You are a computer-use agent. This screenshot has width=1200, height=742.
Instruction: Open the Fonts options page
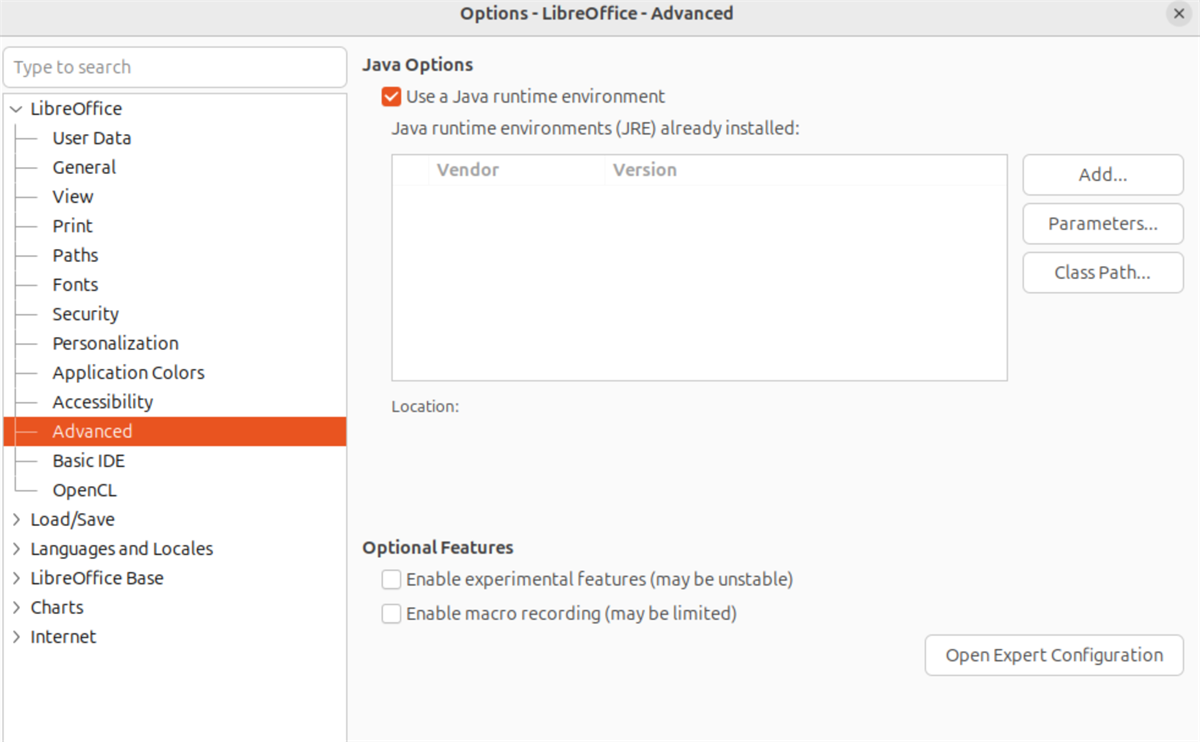(x=75, y=285)
